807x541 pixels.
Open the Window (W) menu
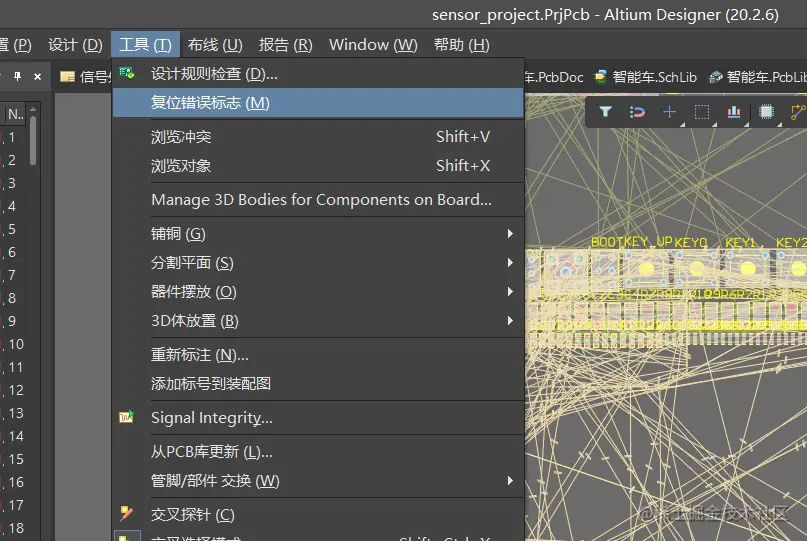[x=373, y=45]
